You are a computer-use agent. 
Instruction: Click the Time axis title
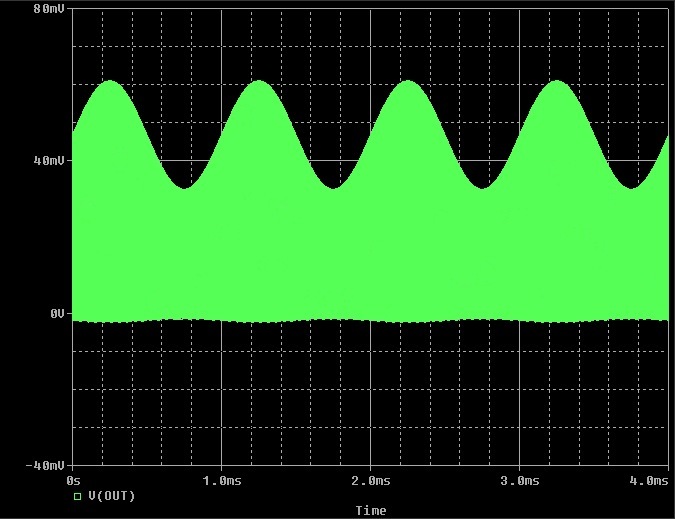point(371,511)
